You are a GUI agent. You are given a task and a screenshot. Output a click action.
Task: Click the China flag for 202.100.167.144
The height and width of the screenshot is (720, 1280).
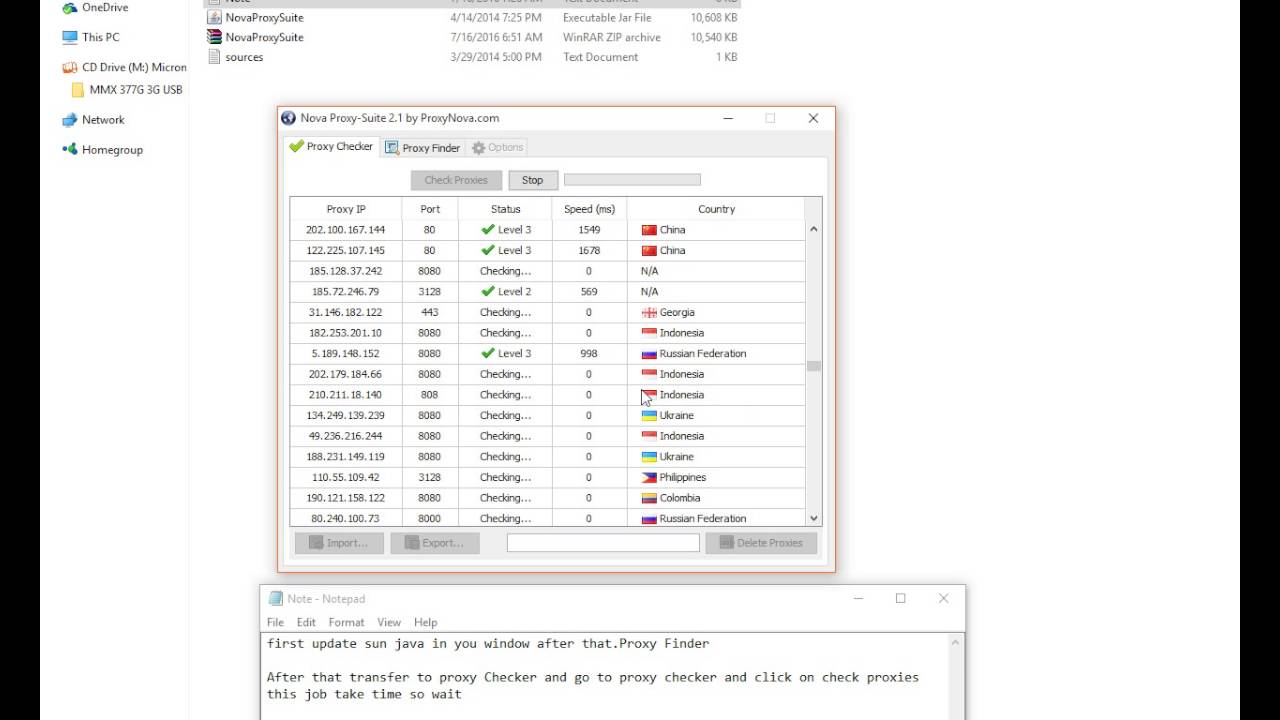tap(649, 230)
